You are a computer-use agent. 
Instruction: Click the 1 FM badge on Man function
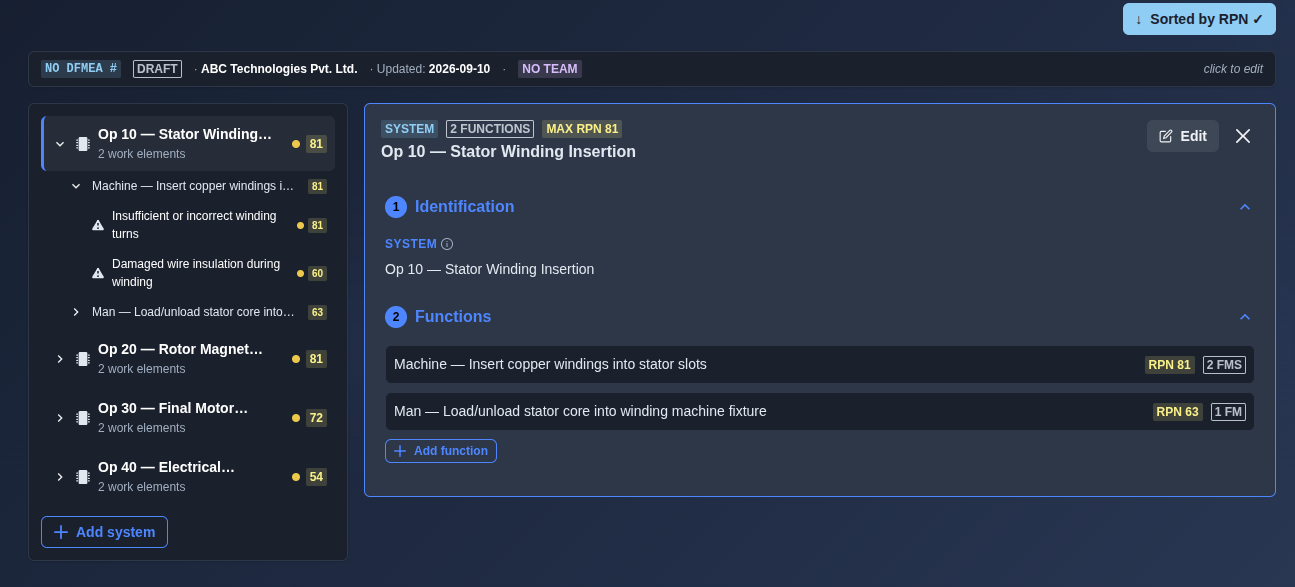[1228, 412]
